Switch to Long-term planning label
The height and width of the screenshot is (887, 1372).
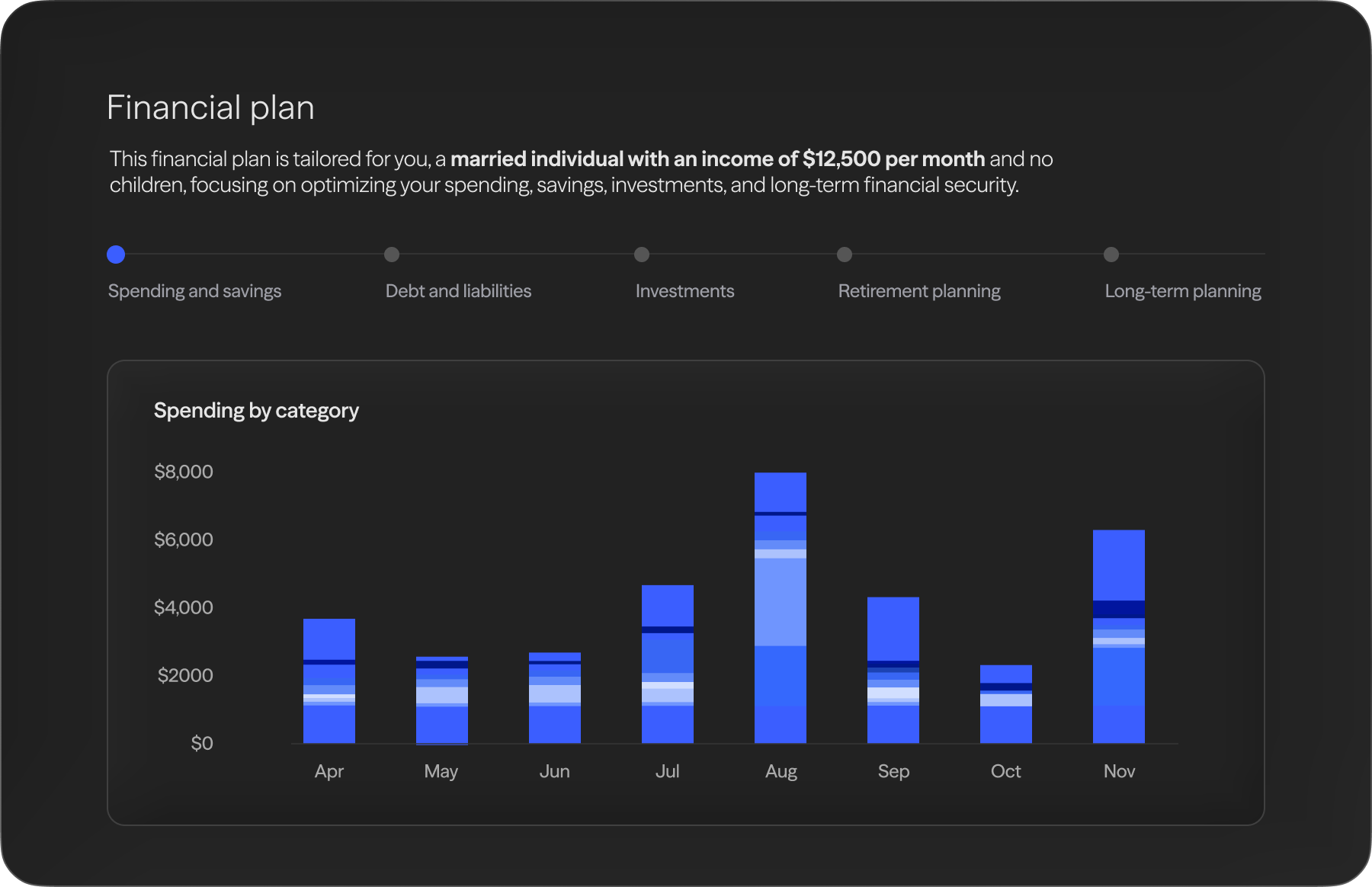(x=1183, y=291)
